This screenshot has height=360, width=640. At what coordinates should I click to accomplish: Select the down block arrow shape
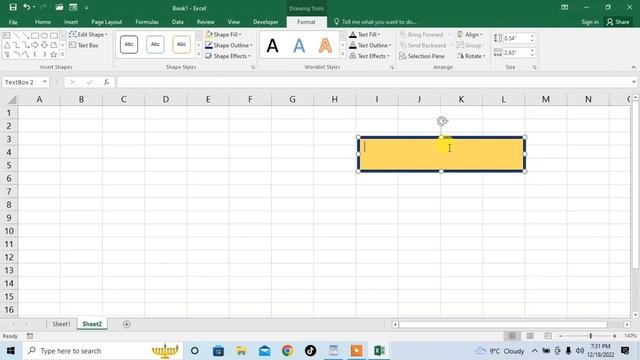(44, 45)
